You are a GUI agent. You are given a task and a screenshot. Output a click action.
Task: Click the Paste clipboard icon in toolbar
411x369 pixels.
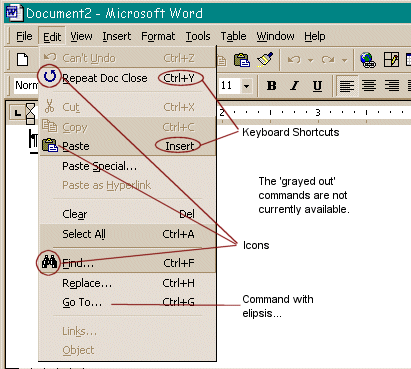click(242, 60)
